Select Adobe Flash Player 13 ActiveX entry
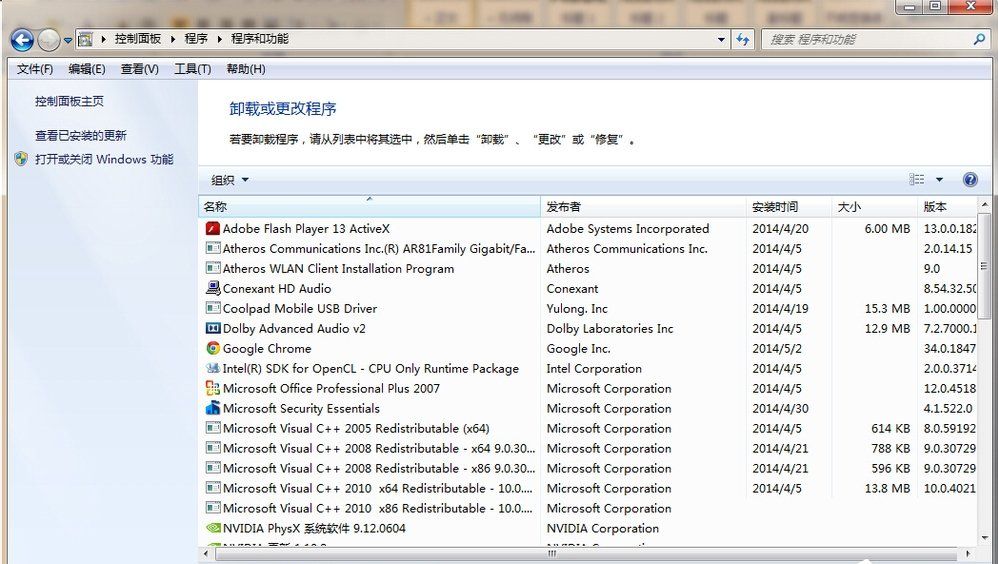This screenshot has width=998, height=564. [306, 229]
